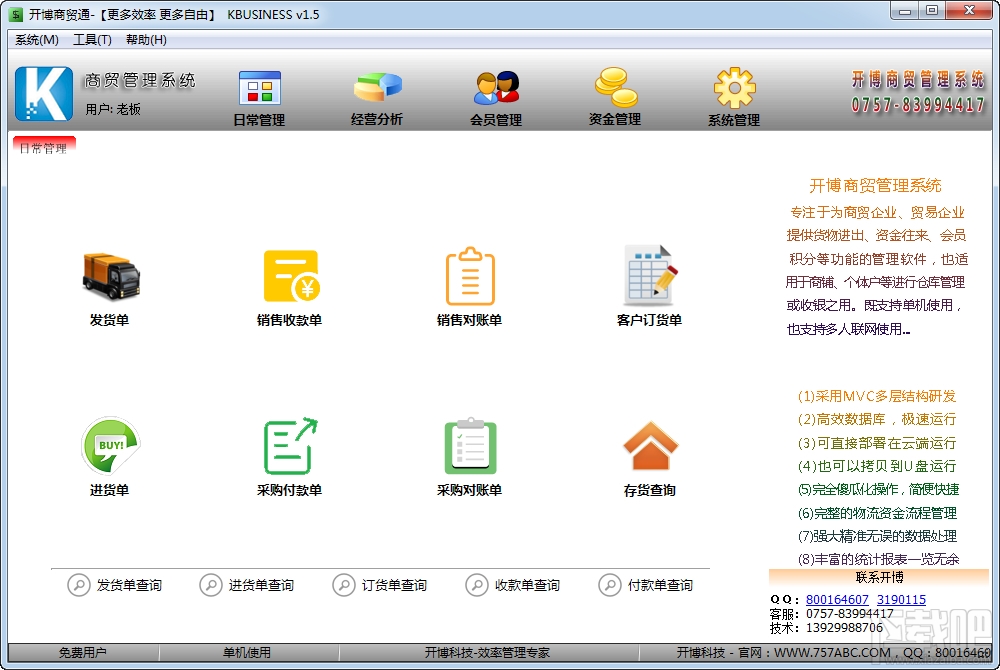Click feature line (4)也可以拷贝到U盘运行

click(877, 466)
